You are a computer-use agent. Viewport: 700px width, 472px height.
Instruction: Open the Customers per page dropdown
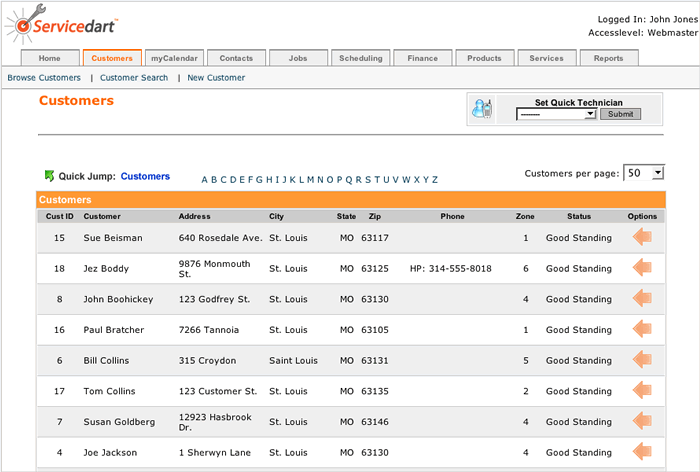pyautogui.click(x=644, y=173)
